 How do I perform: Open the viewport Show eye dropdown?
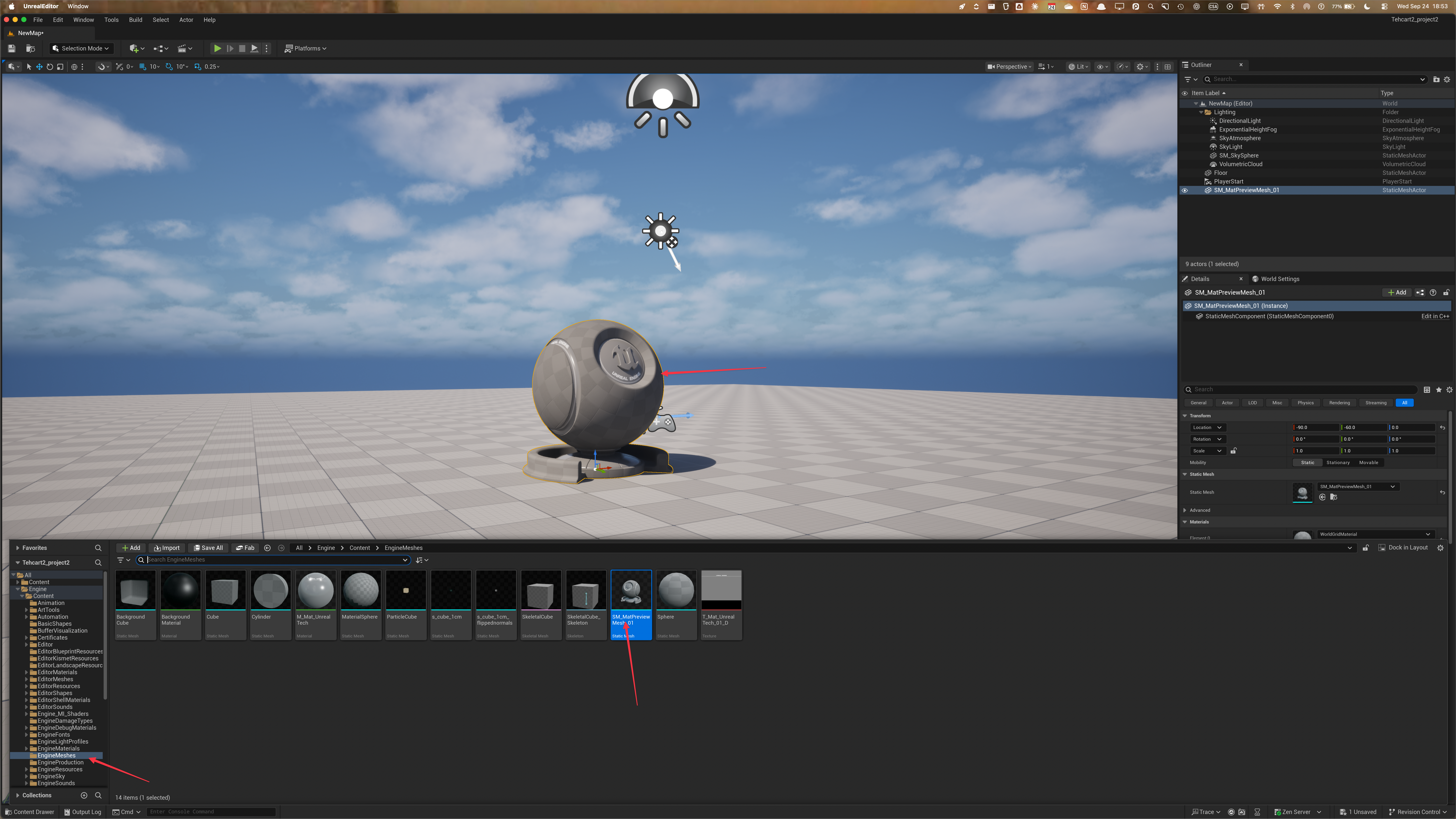point(1102,67)
